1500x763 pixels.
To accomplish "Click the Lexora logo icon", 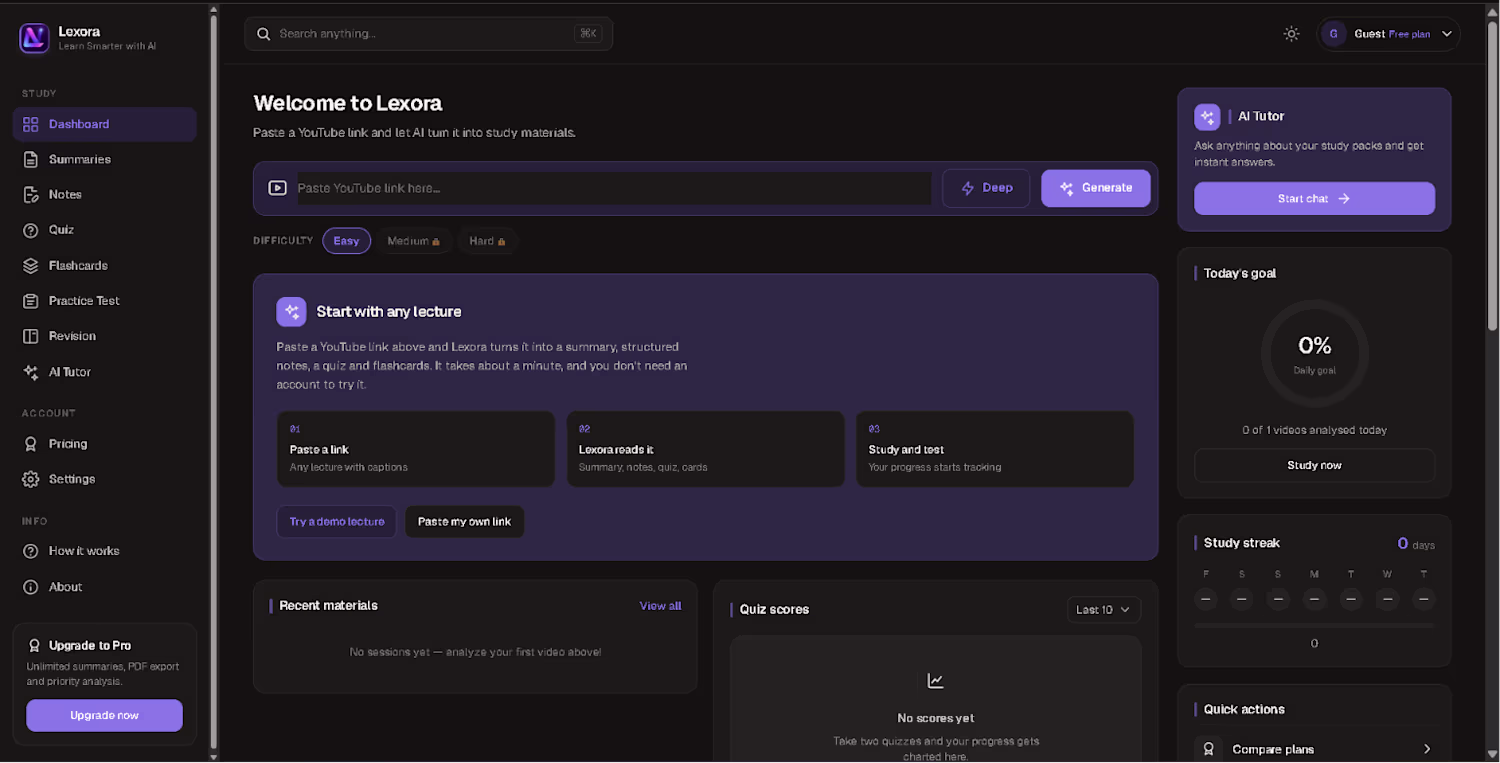I will click(34, 38).
